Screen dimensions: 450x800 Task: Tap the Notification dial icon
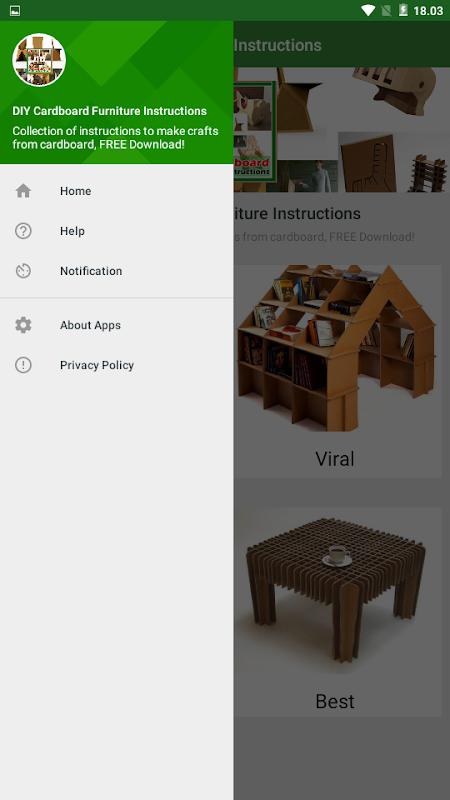click(x=23, y=271)
